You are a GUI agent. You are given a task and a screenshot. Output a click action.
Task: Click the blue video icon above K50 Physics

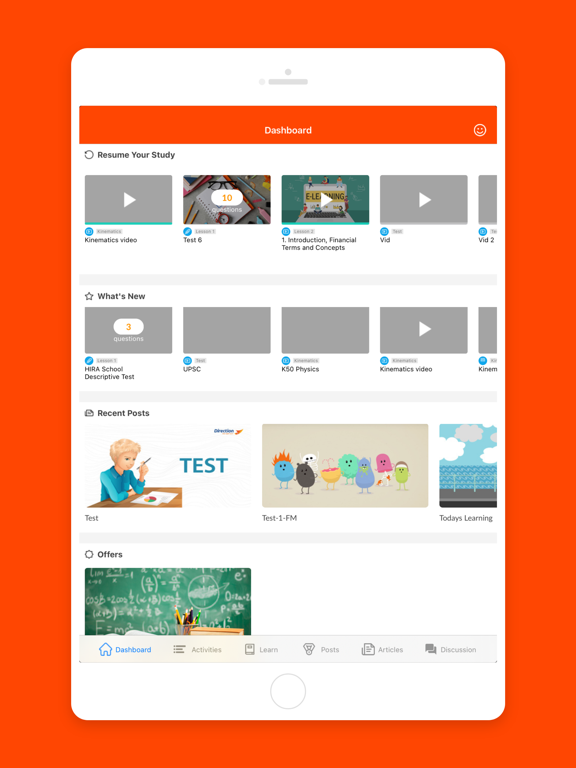(x=286, y=360)
